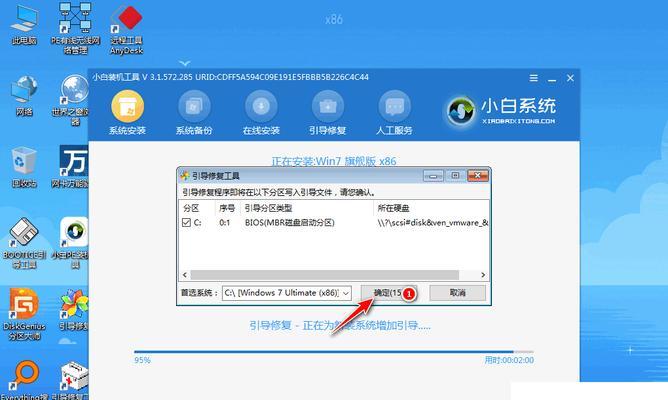Image resolution: width=668 pixels, height=400 pixels.
Task: Select 系统备份 in the toolbar
Action: [x=194, y=113]
